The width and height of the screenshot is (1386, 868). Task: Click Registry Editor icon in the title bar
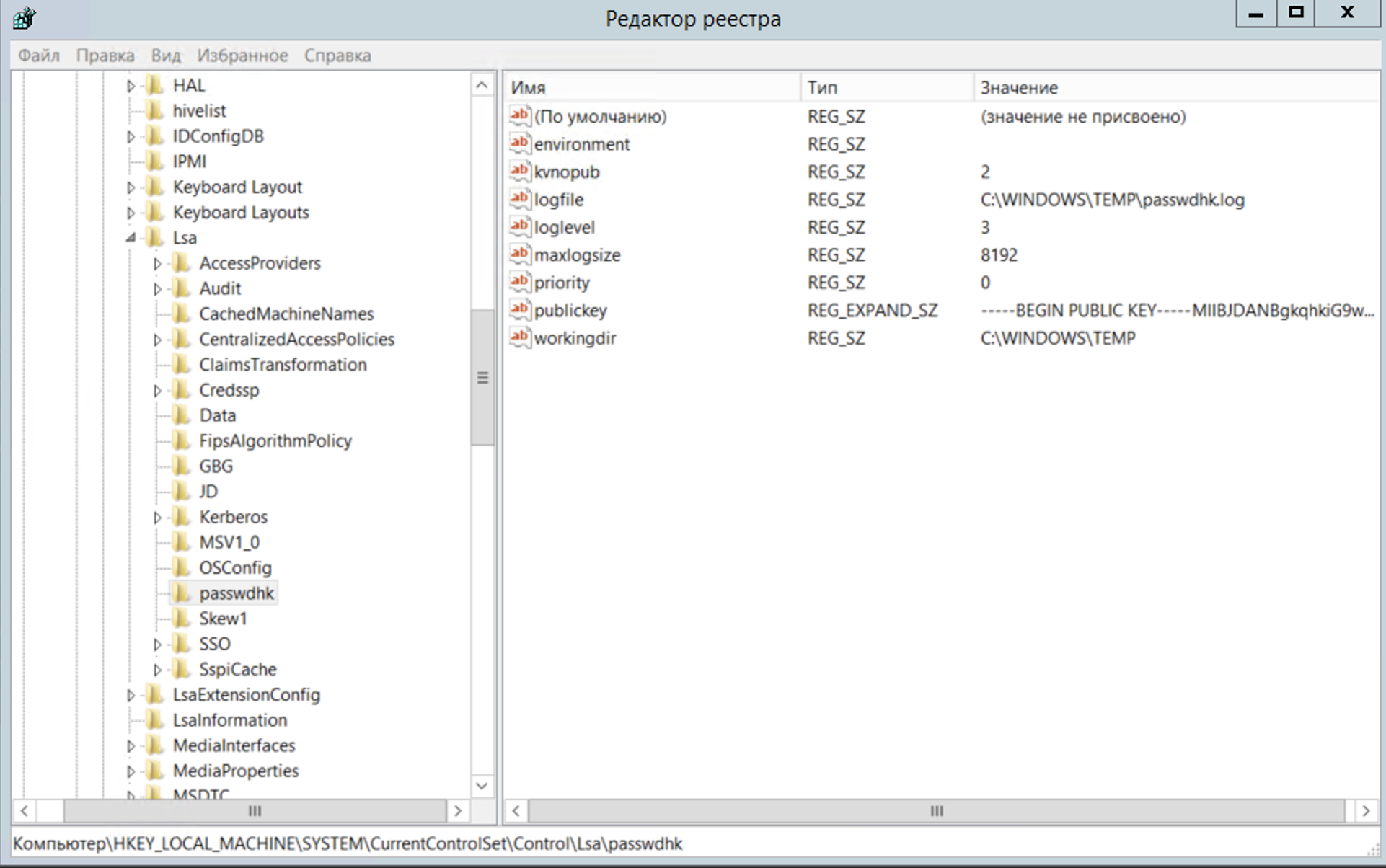click(x=24, y=18)
